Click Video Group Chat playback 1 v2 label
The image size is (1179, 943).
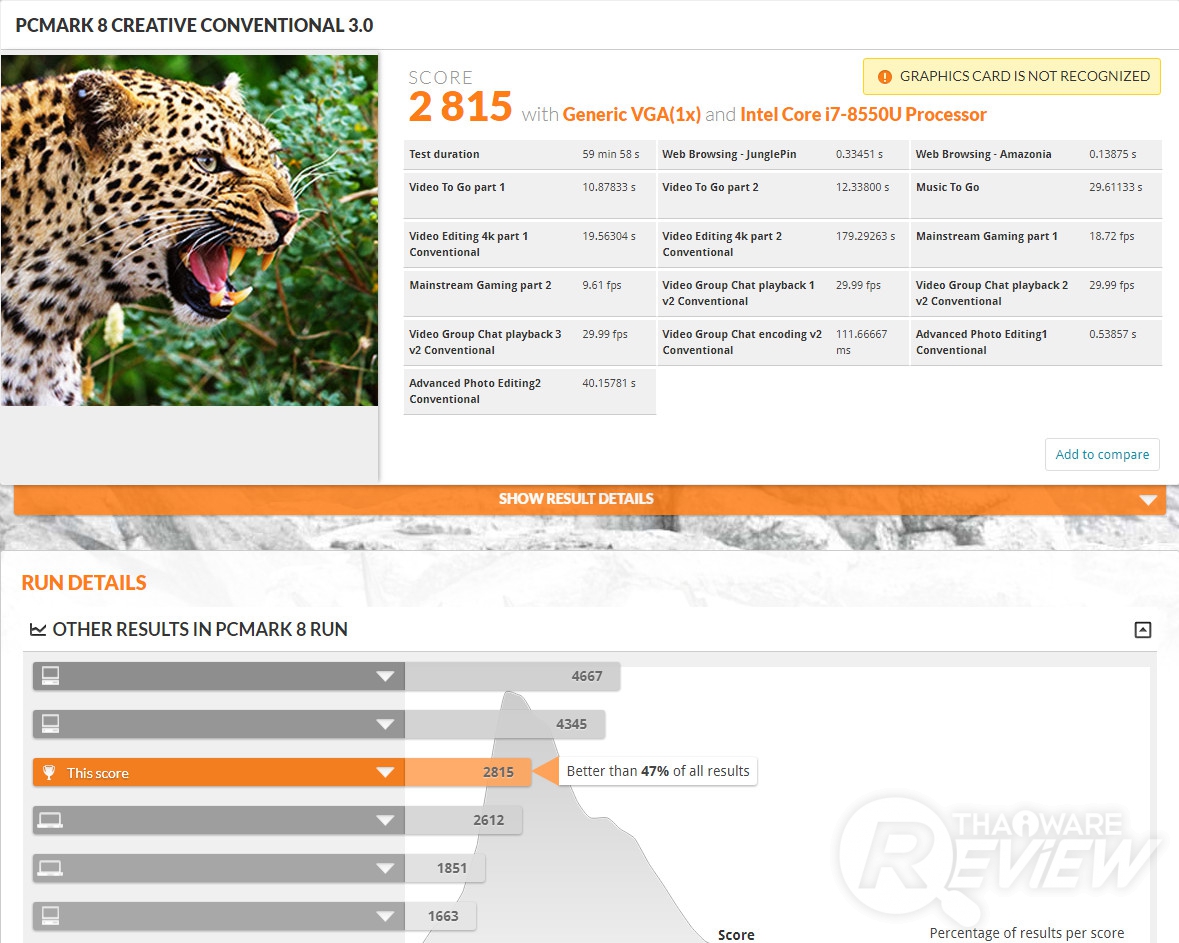[x=738, y=293]
